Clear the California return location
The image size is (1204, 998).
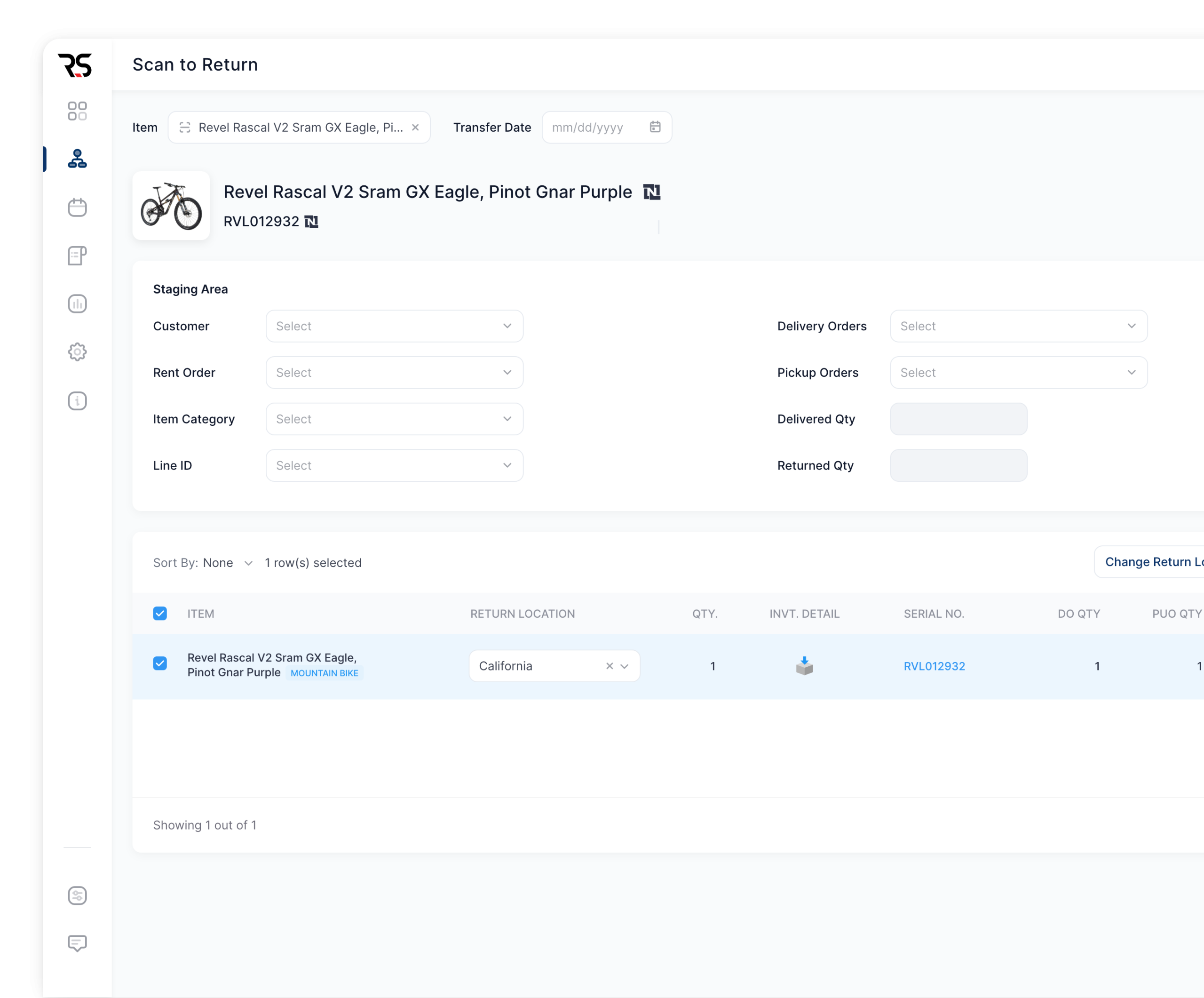[610, 666]
